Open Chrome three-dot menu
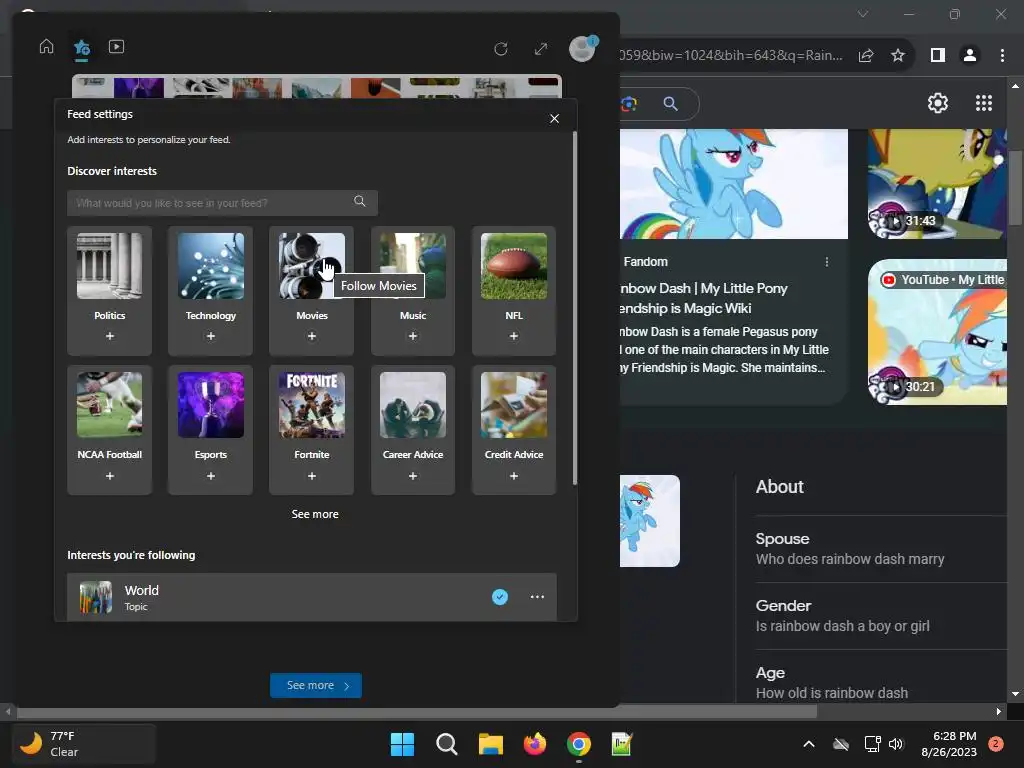The height and width of the screenshot is (768, 1024). [x=1002, y=56]
